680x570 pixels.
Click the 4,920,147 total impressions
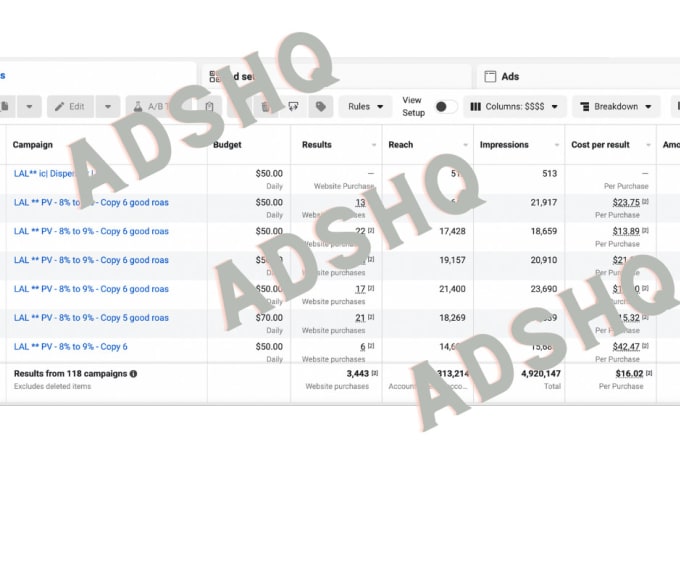click(541, 374)
